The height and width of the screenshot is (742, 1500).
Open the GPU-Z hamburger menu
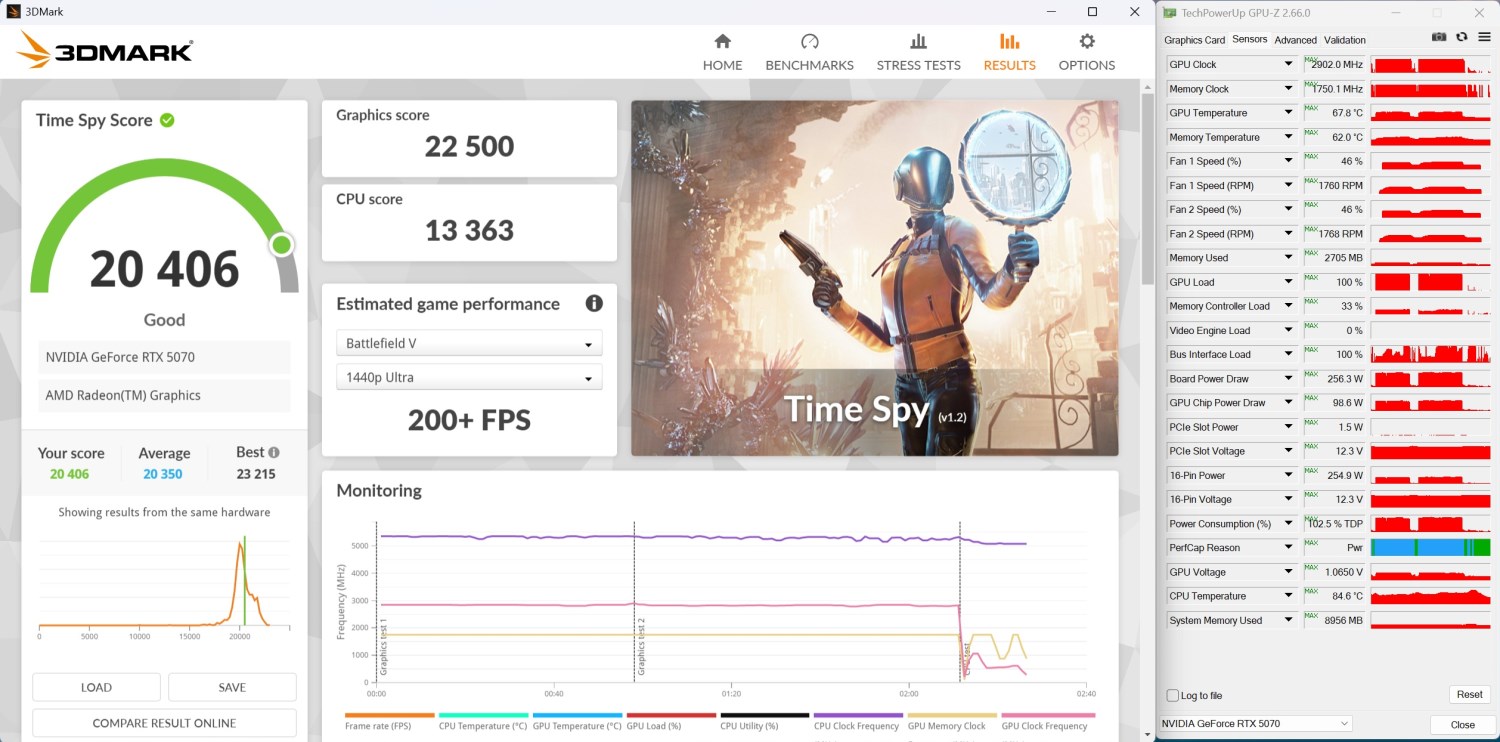click(1484, 37)
